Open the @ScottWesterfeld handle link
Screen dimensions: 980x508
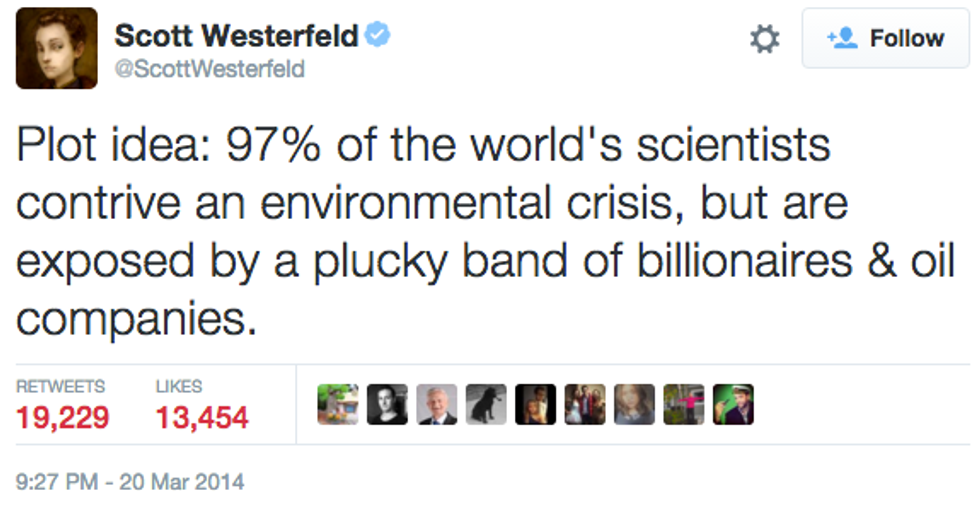pos(209,69)
